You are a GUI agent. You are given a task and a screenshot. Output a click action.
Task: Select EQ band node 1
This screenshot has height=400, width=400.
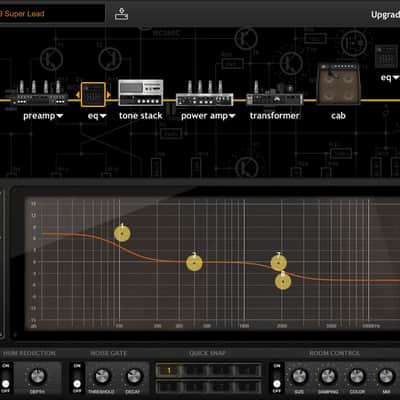[x=122, y=233]
